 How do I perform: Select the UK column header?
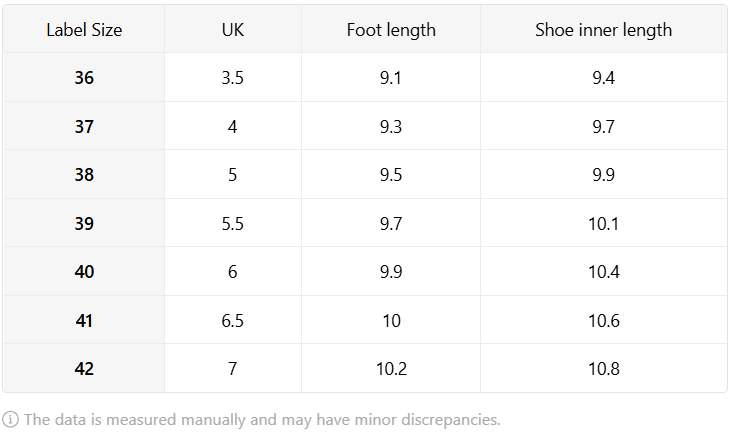point(233,30)
